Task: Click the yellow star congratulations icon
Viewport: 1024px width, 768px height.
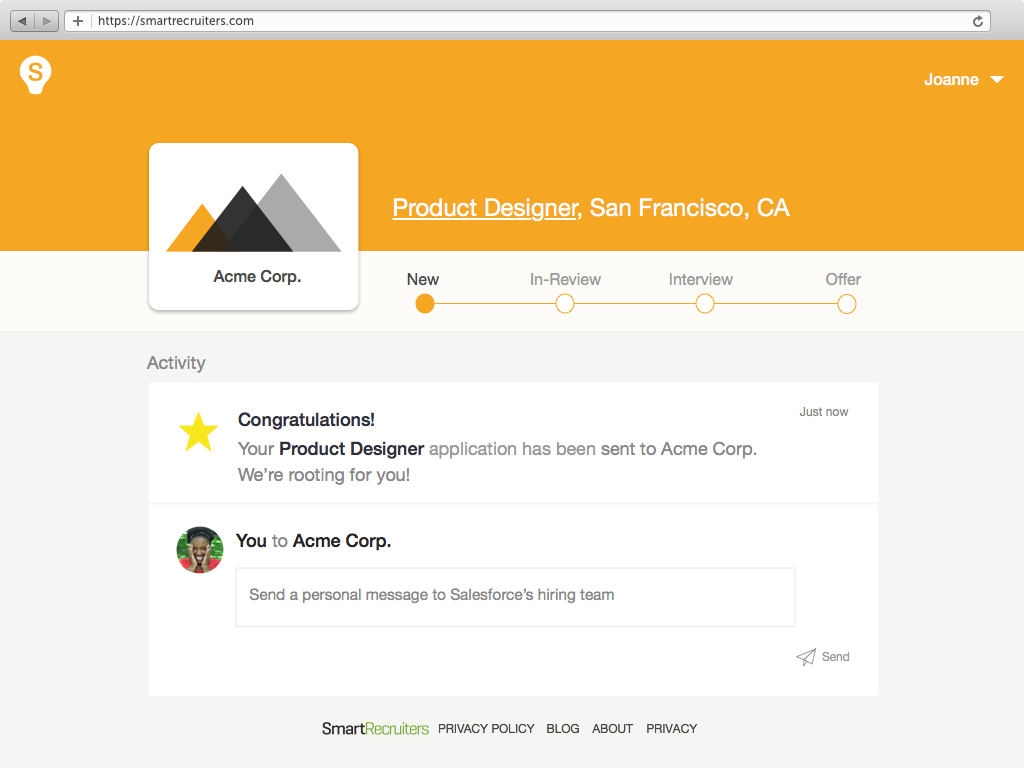Action: click(x=199, y=432)
